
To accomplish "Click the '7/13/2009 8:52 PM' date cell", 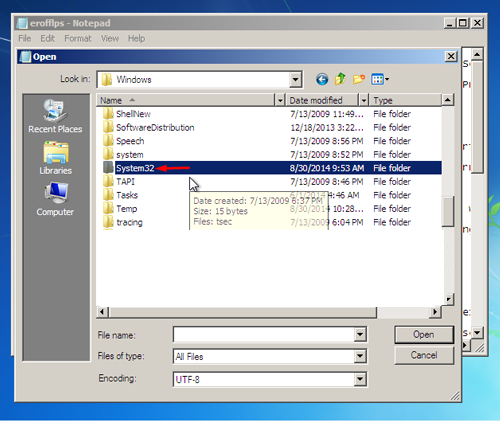I will pyautogui.click(x=327, y=155).
